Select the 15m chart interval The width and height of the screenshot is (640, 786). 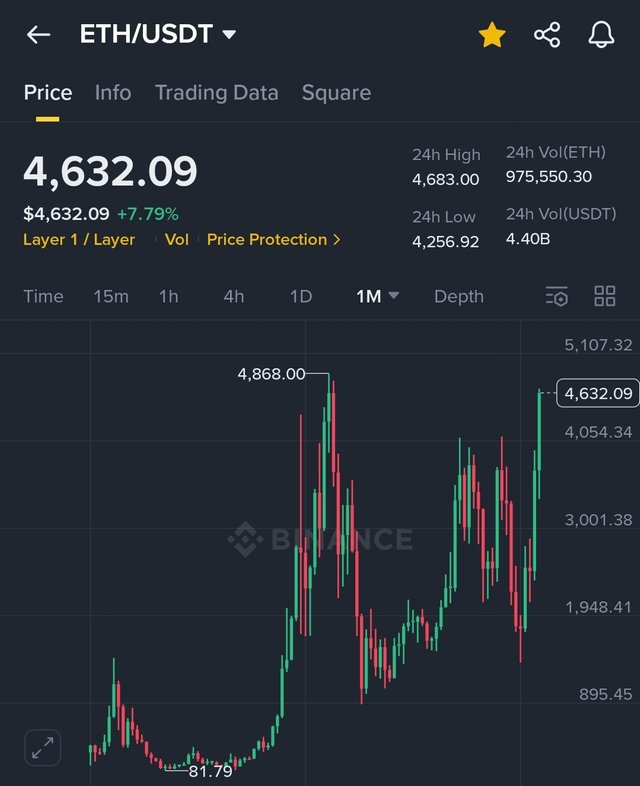click(111, 296)
